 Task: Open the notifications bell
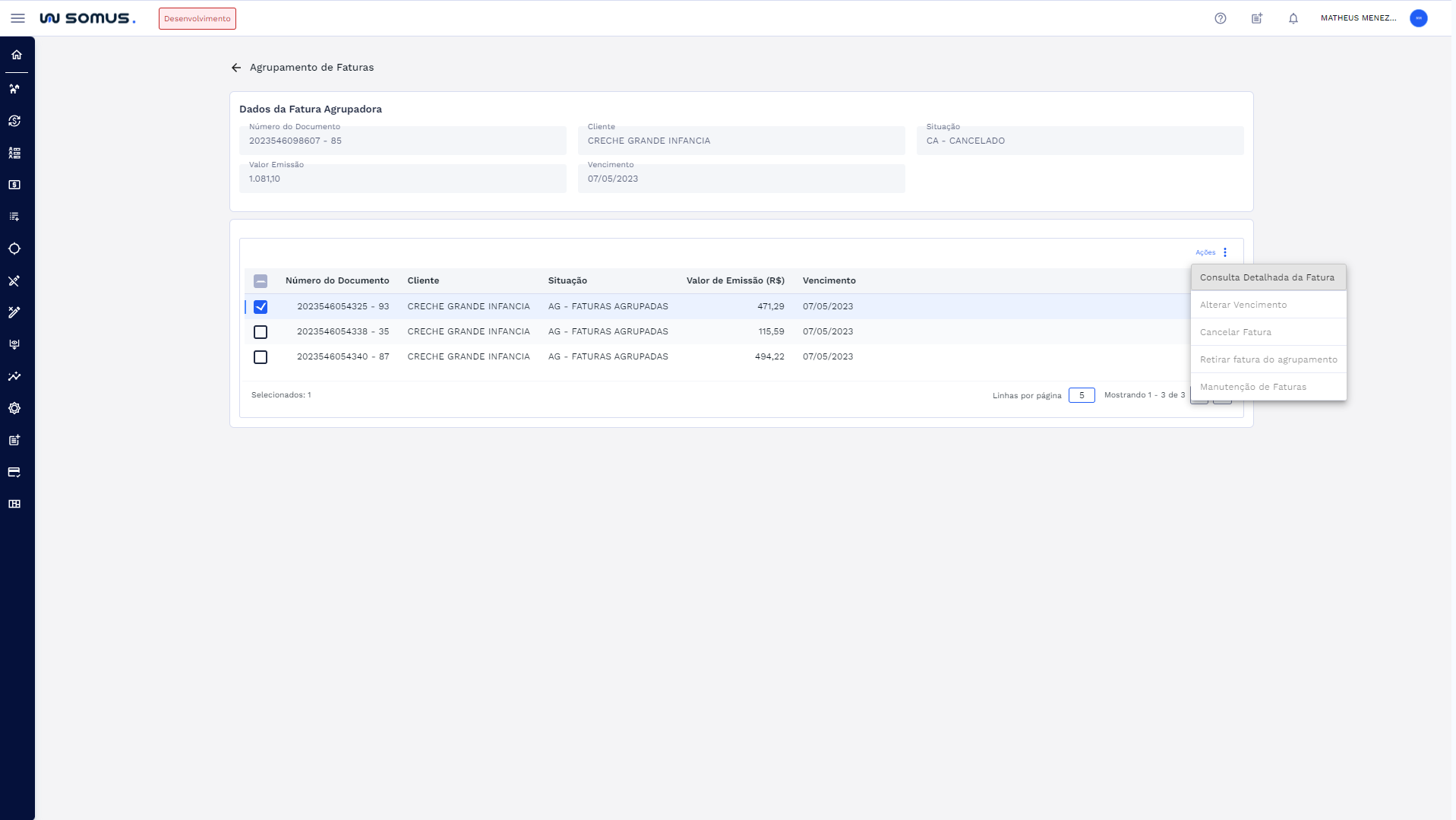[x=1293, y=18]
